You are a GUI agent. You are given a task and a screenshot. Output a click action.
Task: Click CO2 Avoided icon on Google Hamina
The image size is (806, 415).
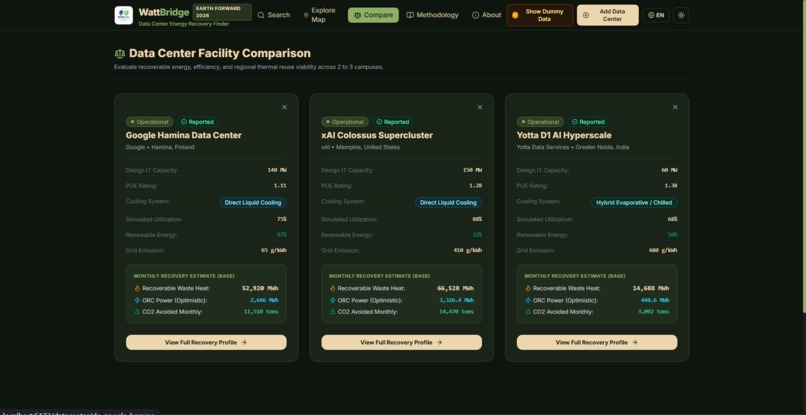[x=137, y=312]
